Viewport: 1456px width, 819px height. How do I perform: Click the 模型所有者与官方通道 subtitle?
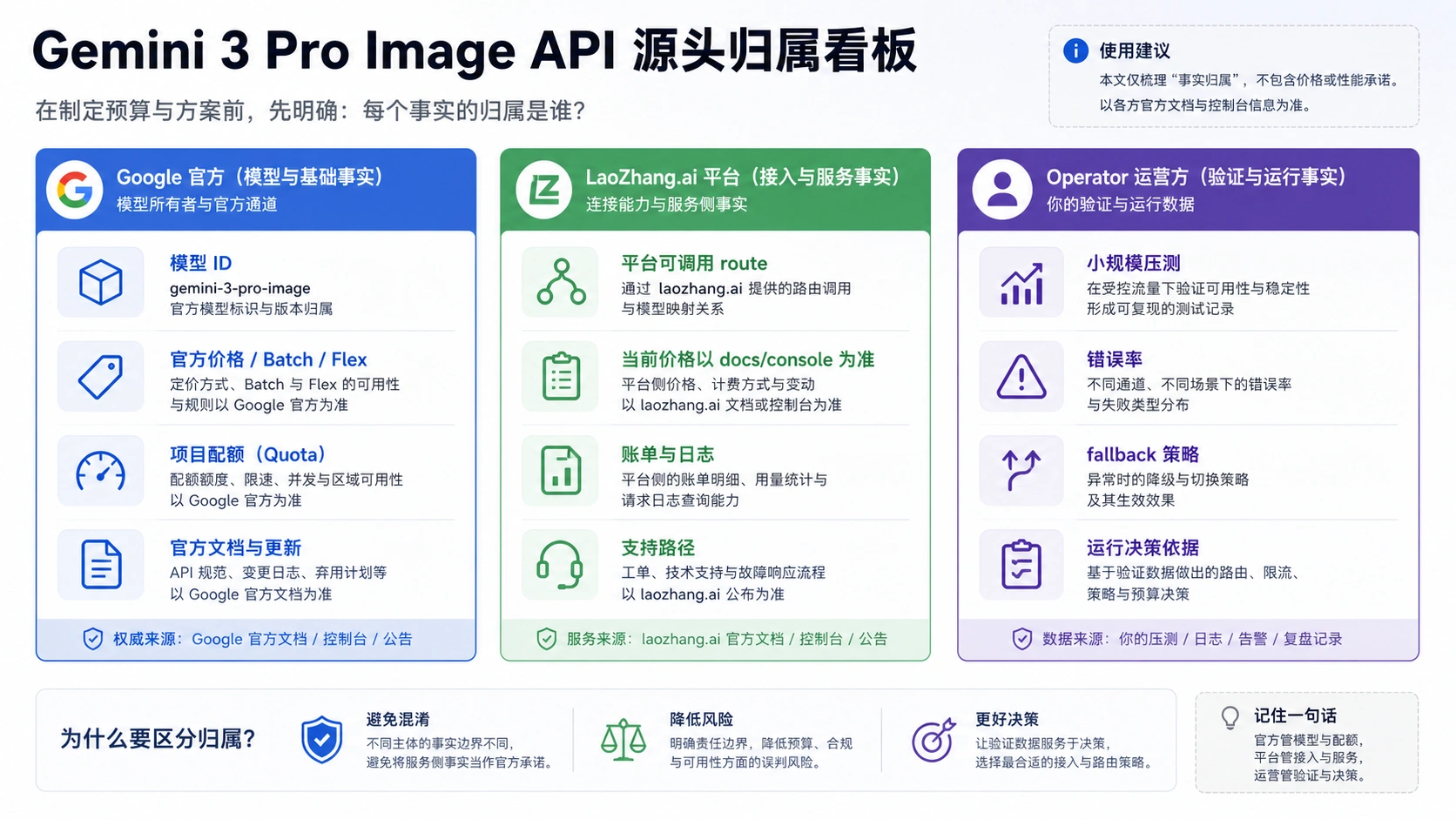[x=197, y=204]
